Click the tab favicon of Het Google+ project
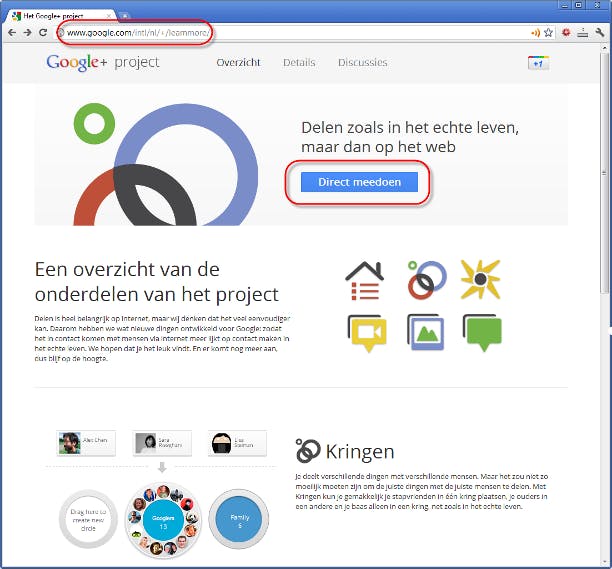The height and width of the screenshot is (569, 612). [x=16, y=16]
